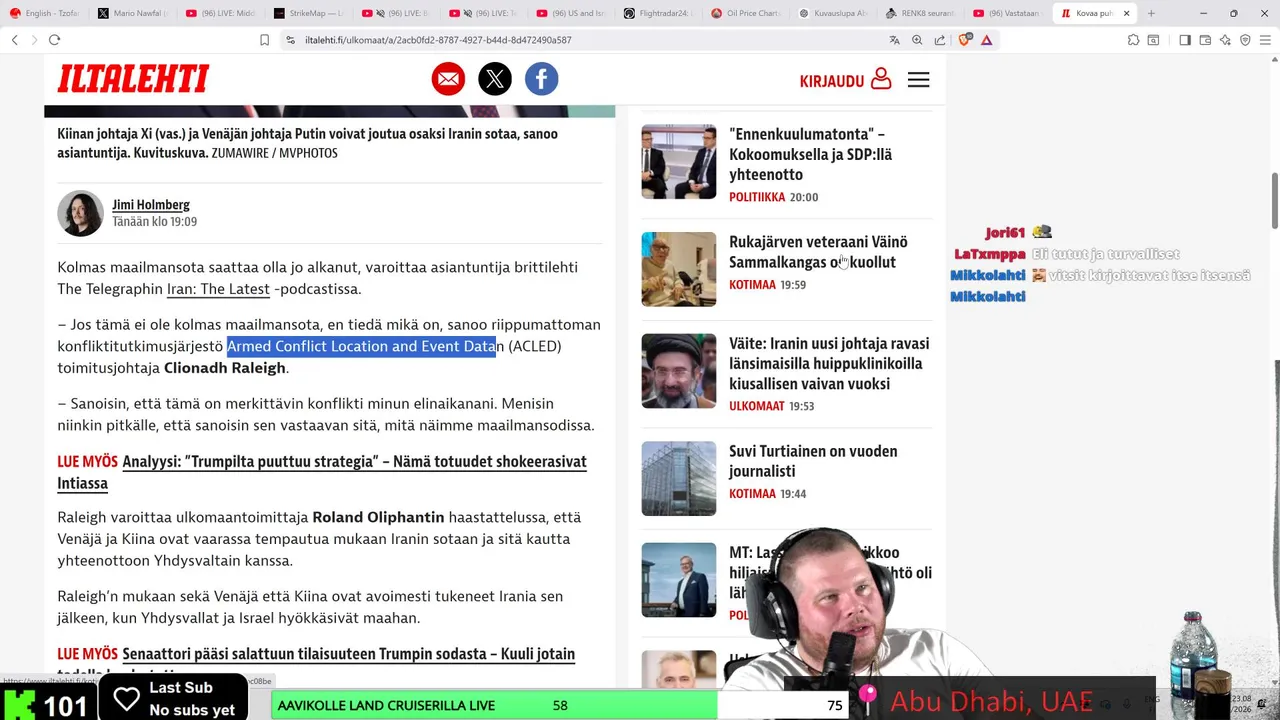The width and height of the screenshot is (1280, 720).
Task: Share the article on X icon
Action: tap(495, 79)
